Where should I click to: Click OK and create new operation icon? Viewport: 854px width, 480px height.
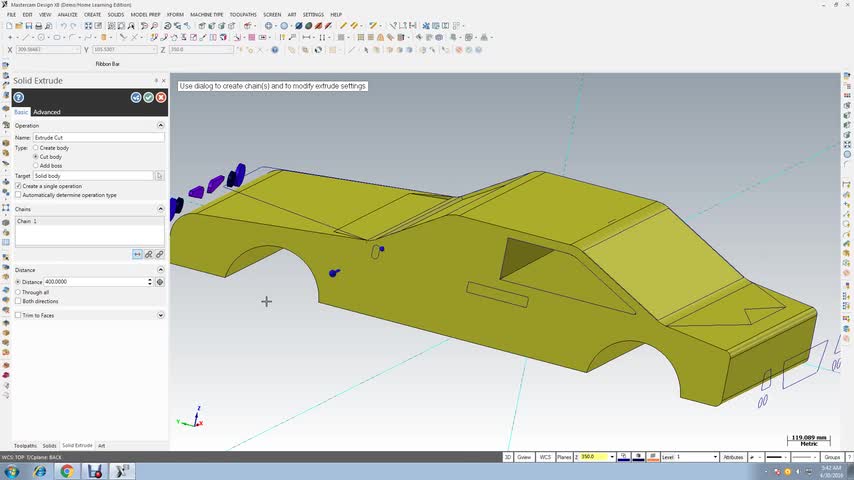tap(136, 98)
